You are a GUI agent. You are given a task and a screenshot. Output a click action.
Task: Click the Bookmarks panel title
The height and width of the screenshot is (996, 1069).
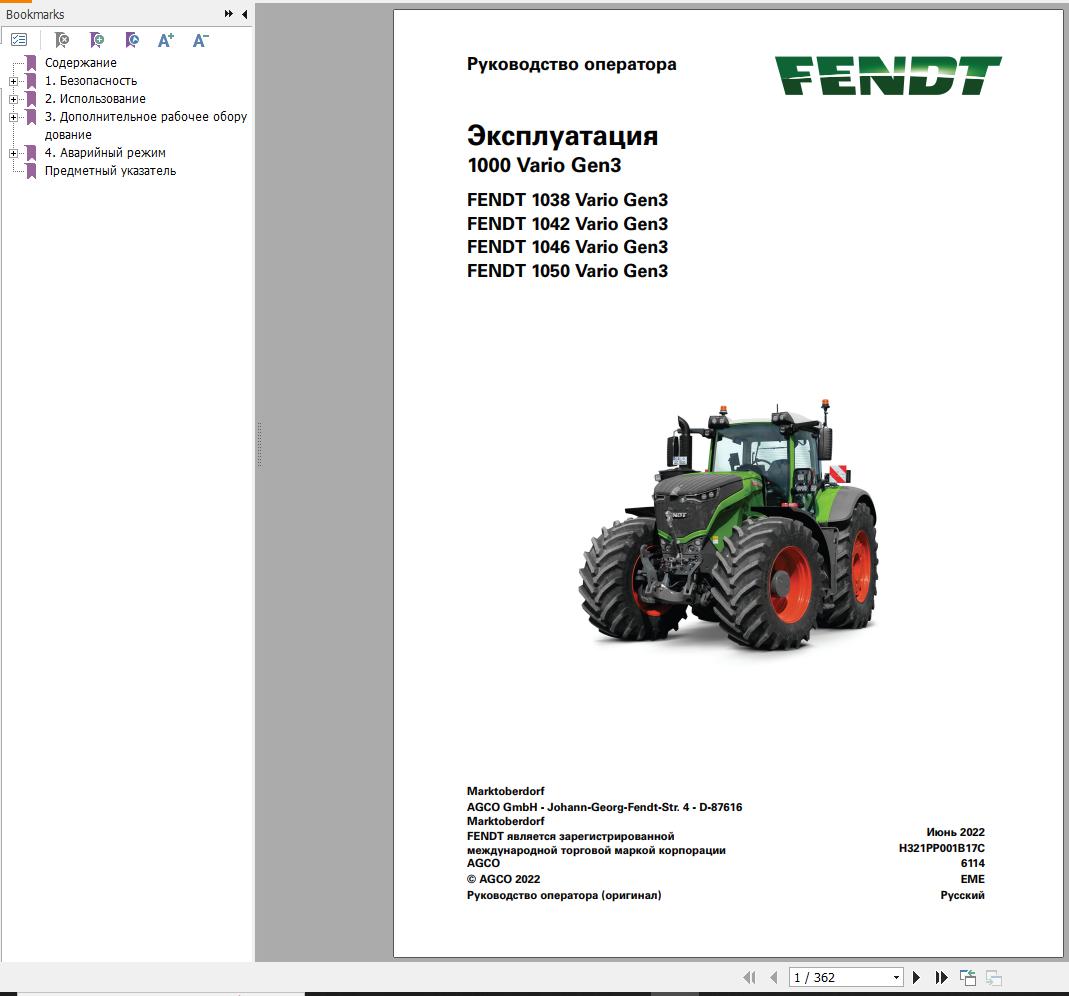35,14
